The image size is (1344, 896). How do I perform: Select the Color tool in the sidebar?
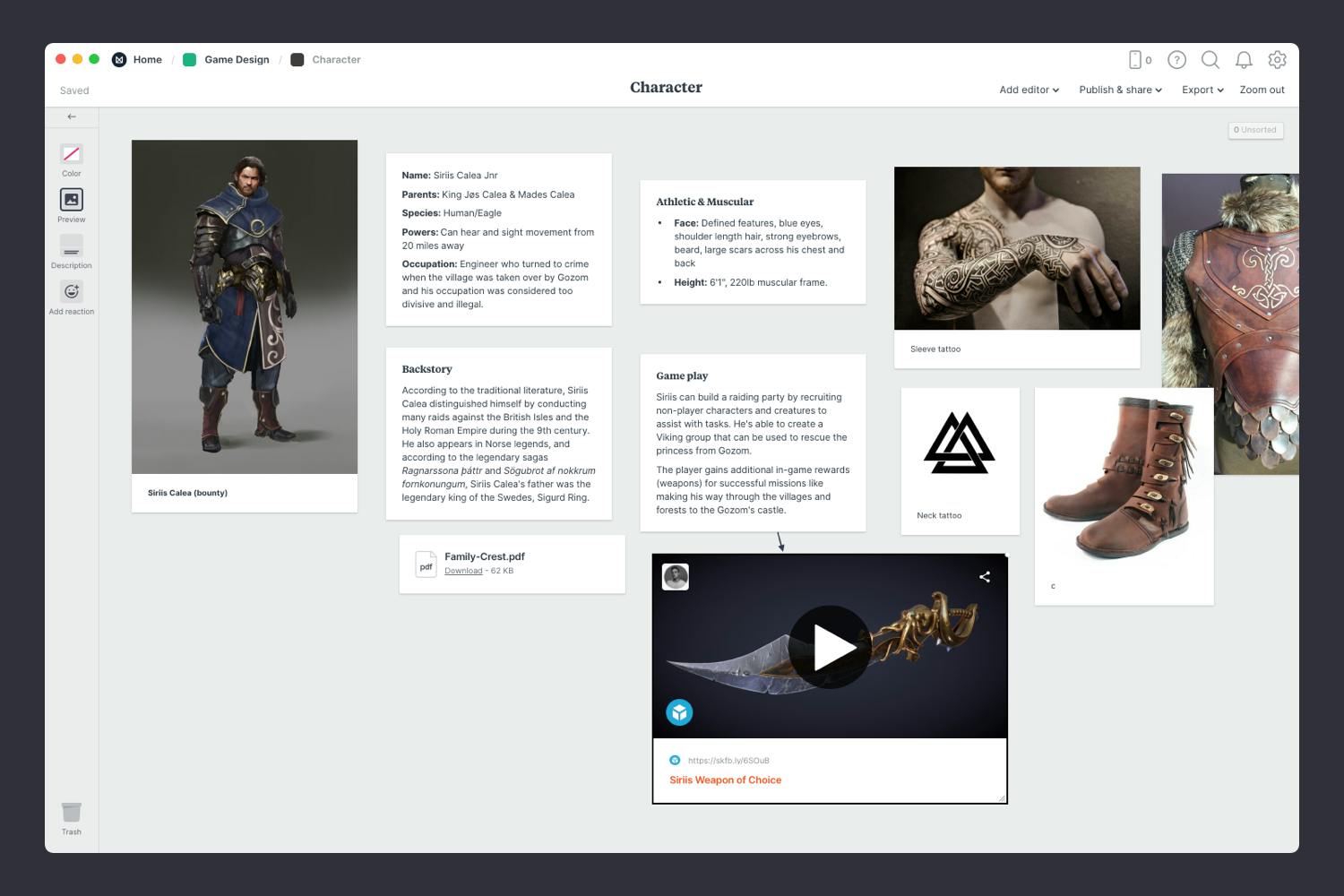pos(71,154)
